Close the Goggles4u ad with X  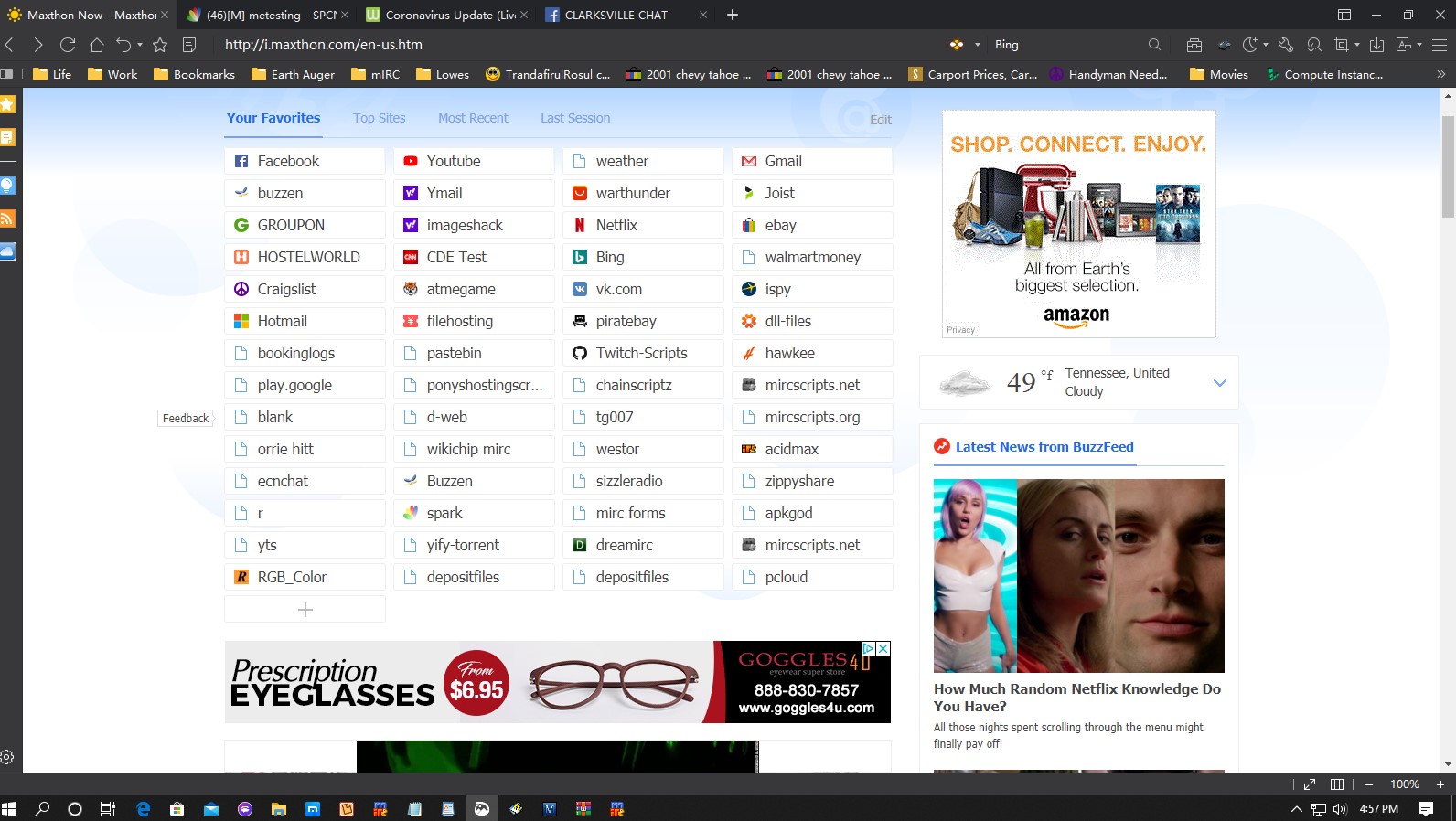point(883,648)
